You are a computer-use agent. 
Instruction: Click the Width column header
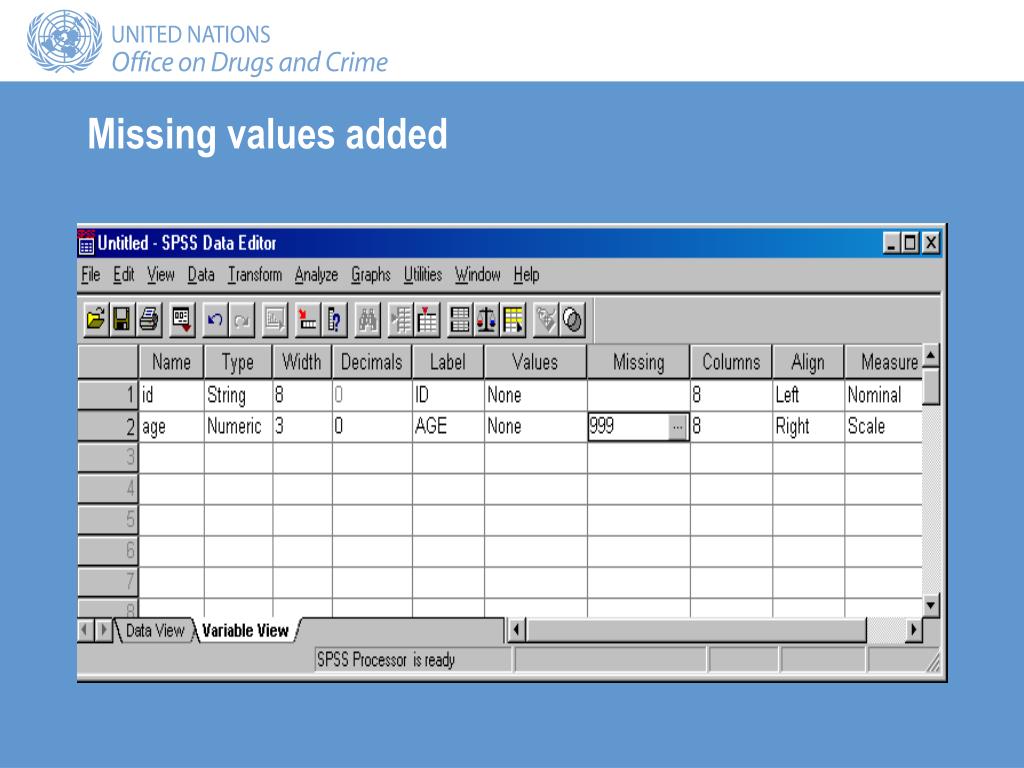[302, 362]
